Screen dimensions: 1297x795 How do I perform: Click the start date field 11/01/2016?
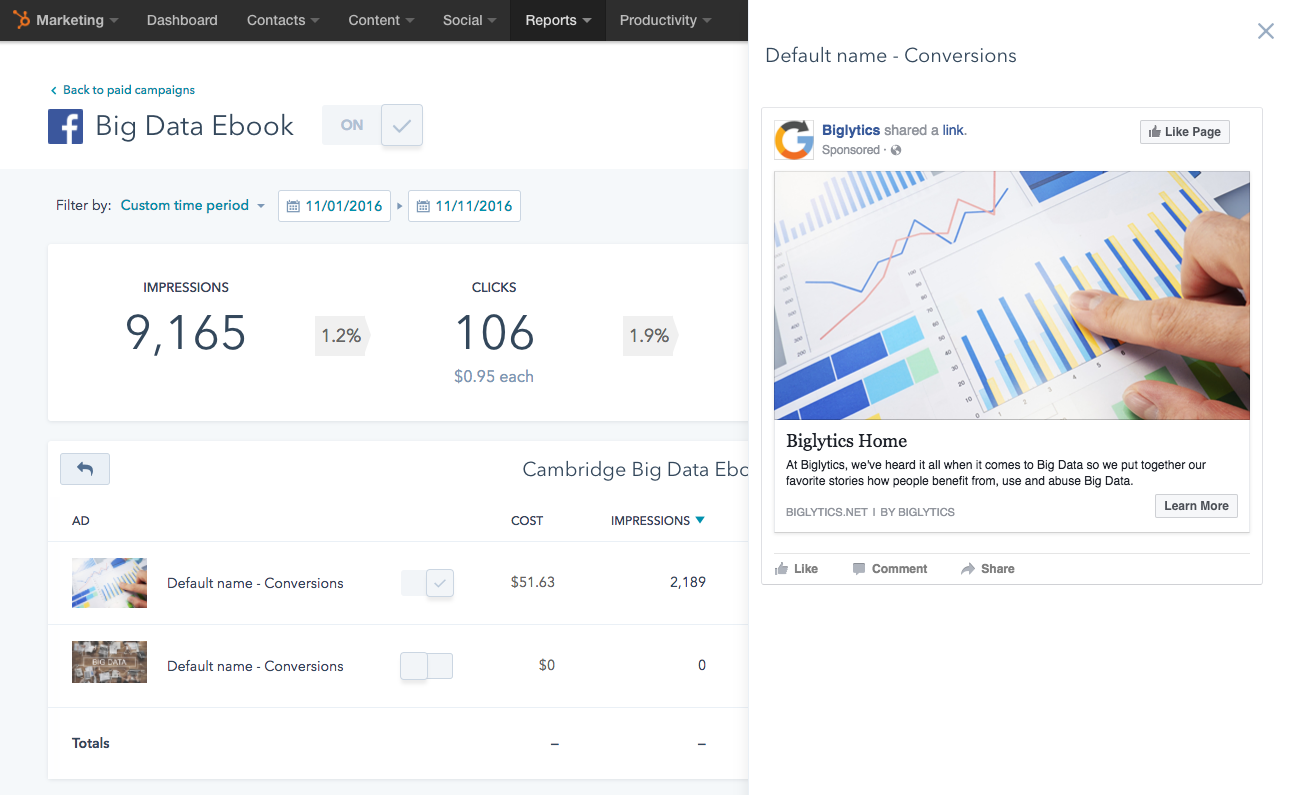coord(334,206)
